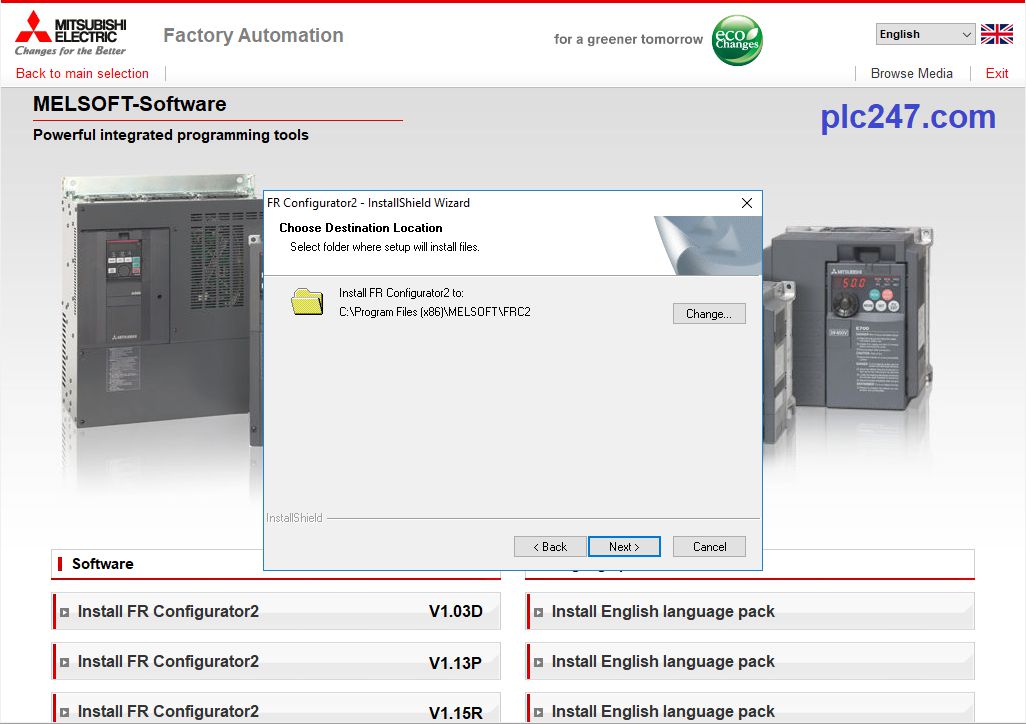The image size is (1026, 724).
Task: Click the arrow icon beside Install FR Configurator2 V1.03D
Action: 65,611
